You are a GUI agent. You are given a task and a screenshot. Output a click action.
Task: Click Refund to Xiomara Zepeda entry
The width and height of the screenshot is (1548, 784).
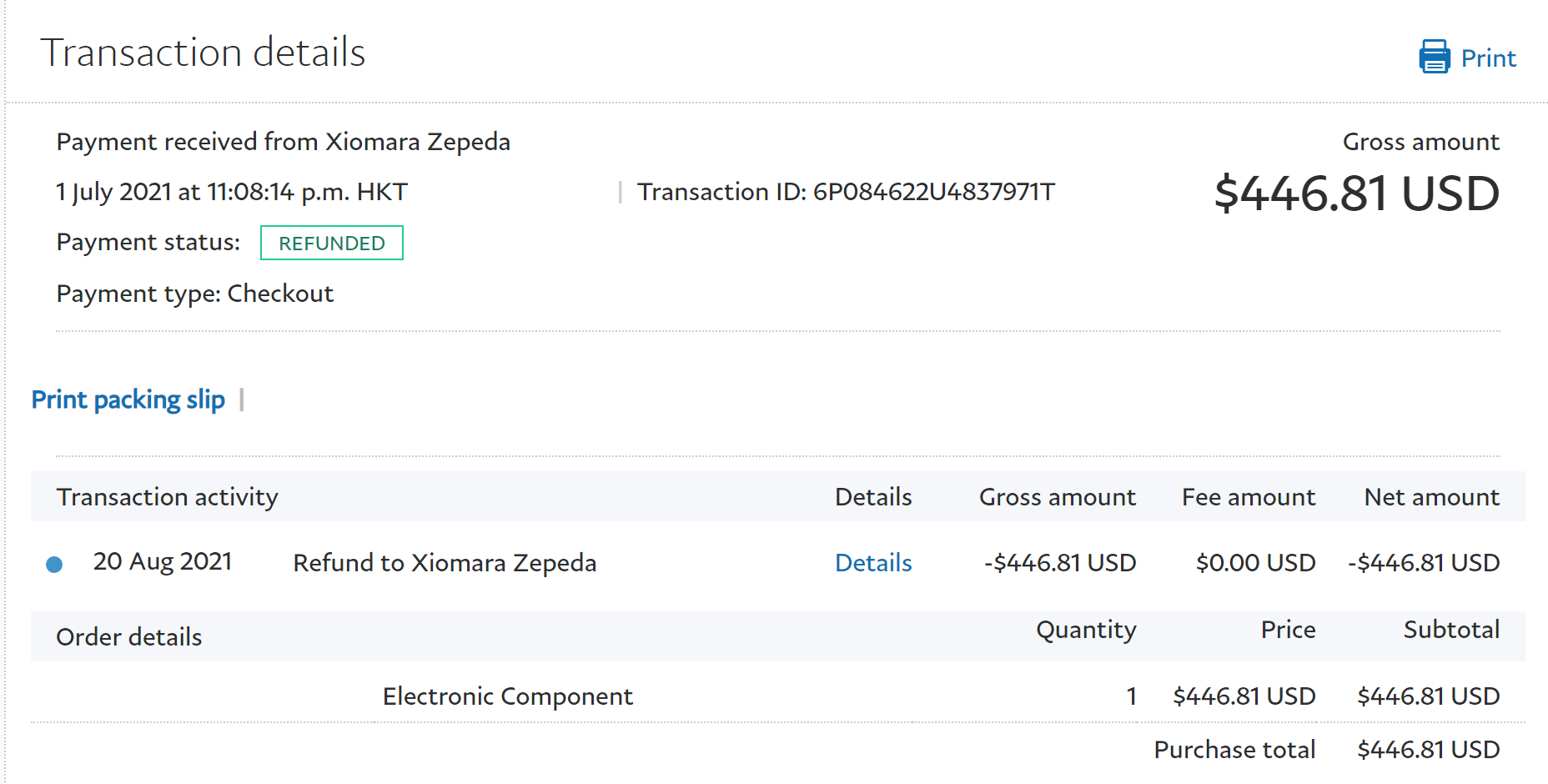[445, 563]
